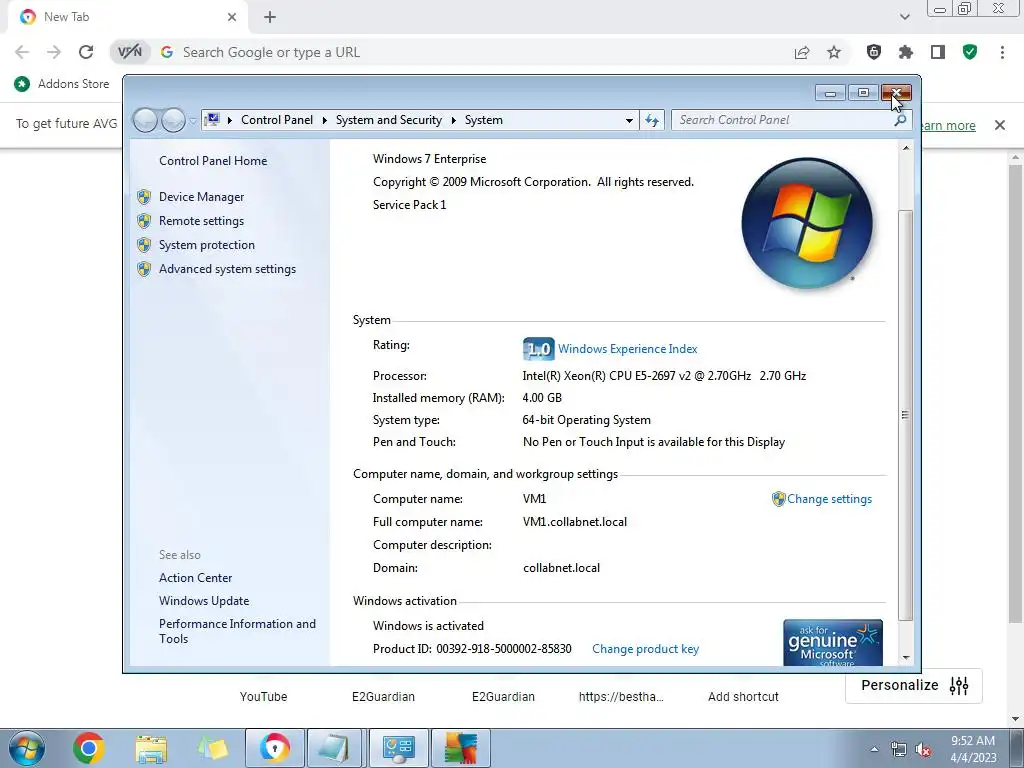The image size is (1024, 768).
Task: Click Chrome reload button
Action: tap(86, 52)
